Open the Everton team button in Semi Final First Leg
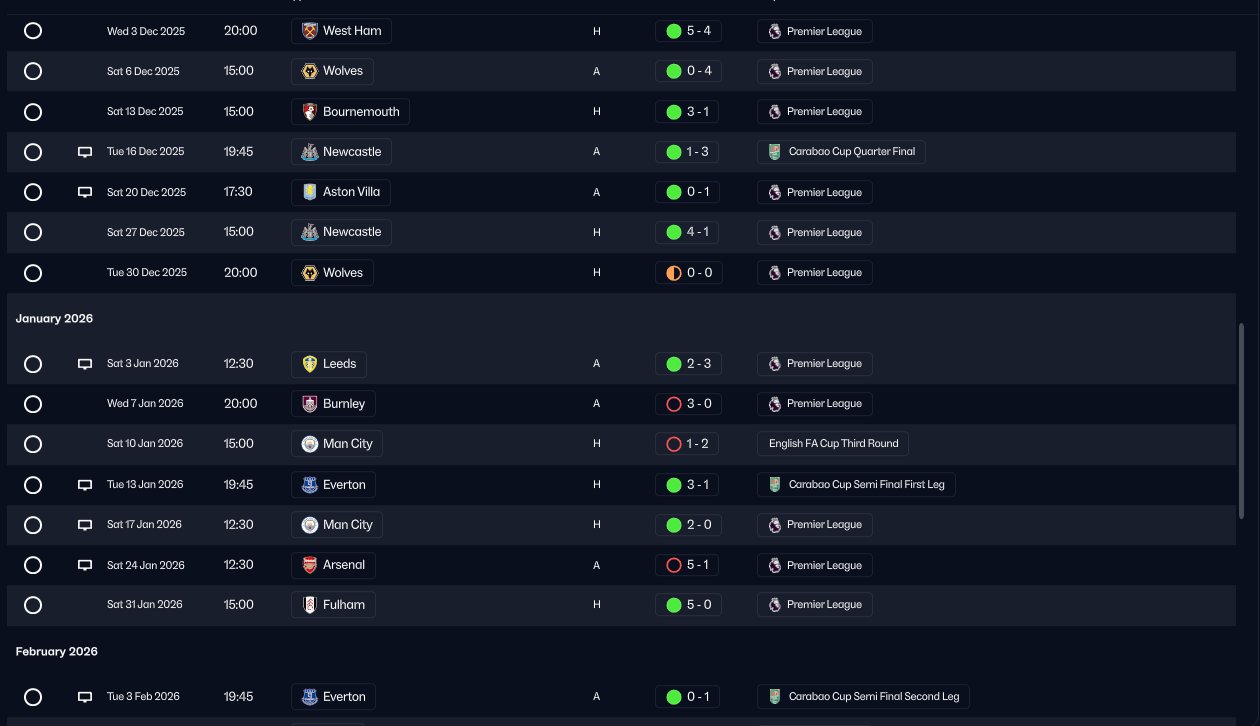The image size is (1260, 726). [x=334, y=485]
